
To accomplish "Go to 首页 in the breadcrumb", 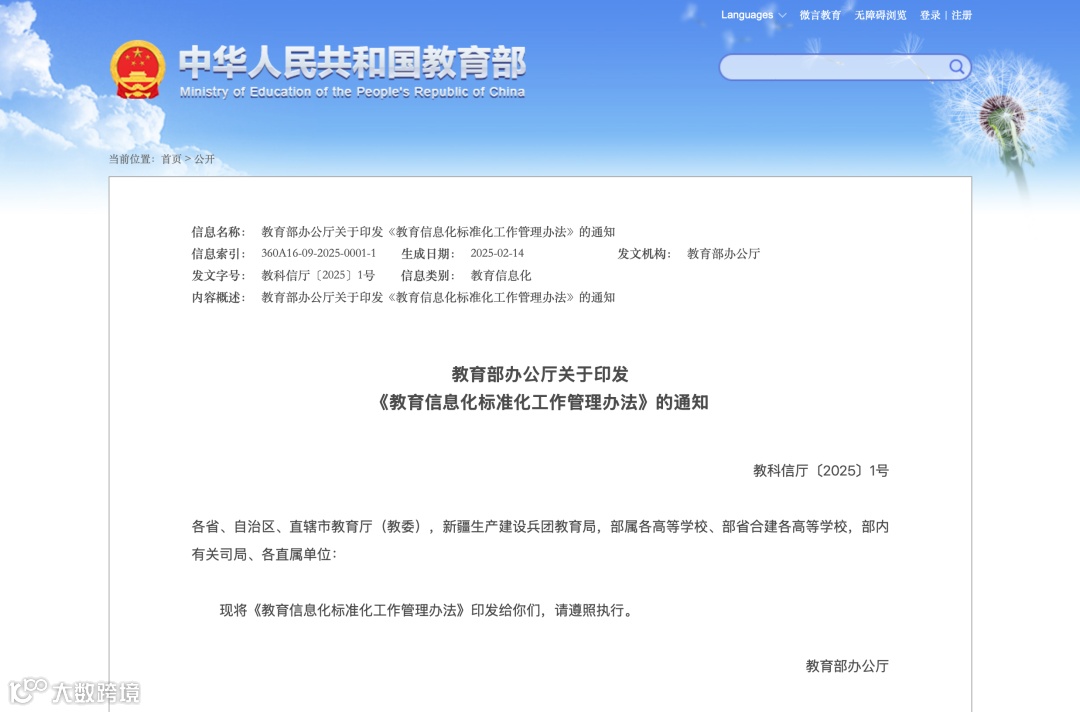I will click(x=171, y=159).
